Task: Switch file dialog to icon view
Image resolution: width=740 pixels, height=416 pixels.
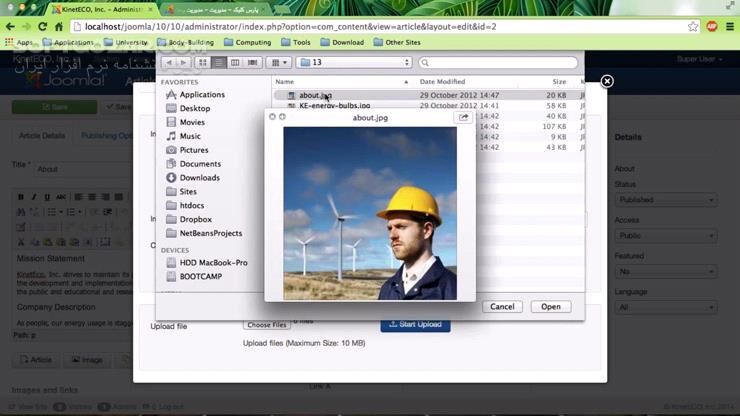Action: (x=202, y=63)
